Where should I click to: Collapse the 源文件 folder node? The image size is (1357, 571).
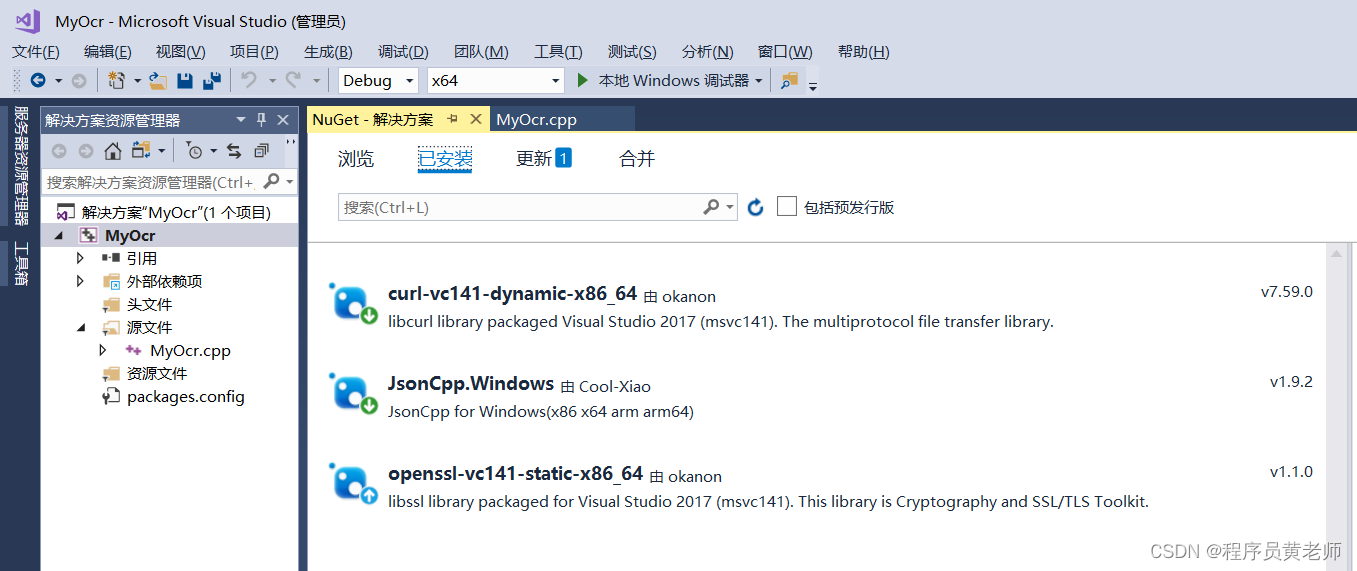point(81,327)
